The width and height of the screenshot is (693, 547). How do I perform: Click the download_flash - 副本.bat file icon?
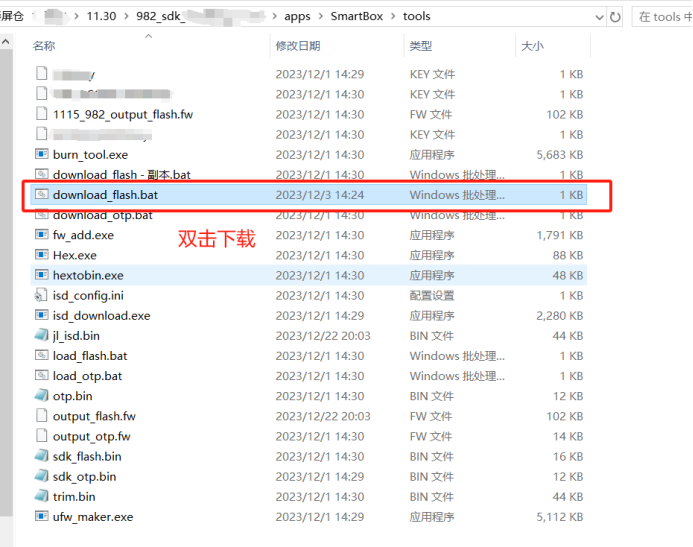[x=42, y=174]
